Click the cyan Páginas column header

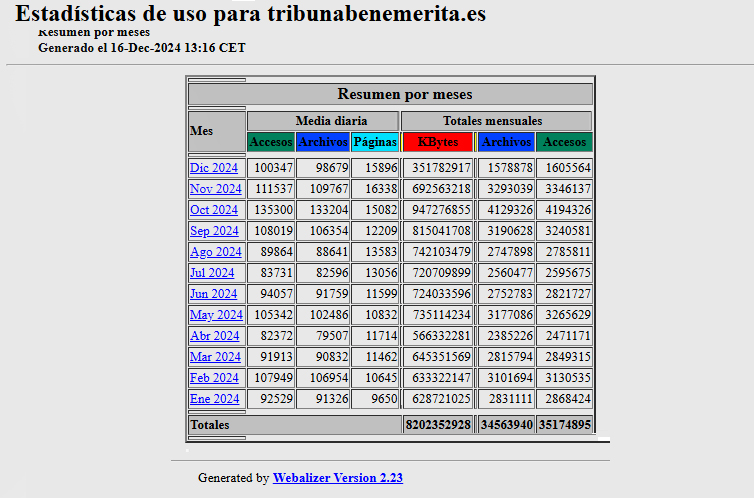click(x=375, y=142)
